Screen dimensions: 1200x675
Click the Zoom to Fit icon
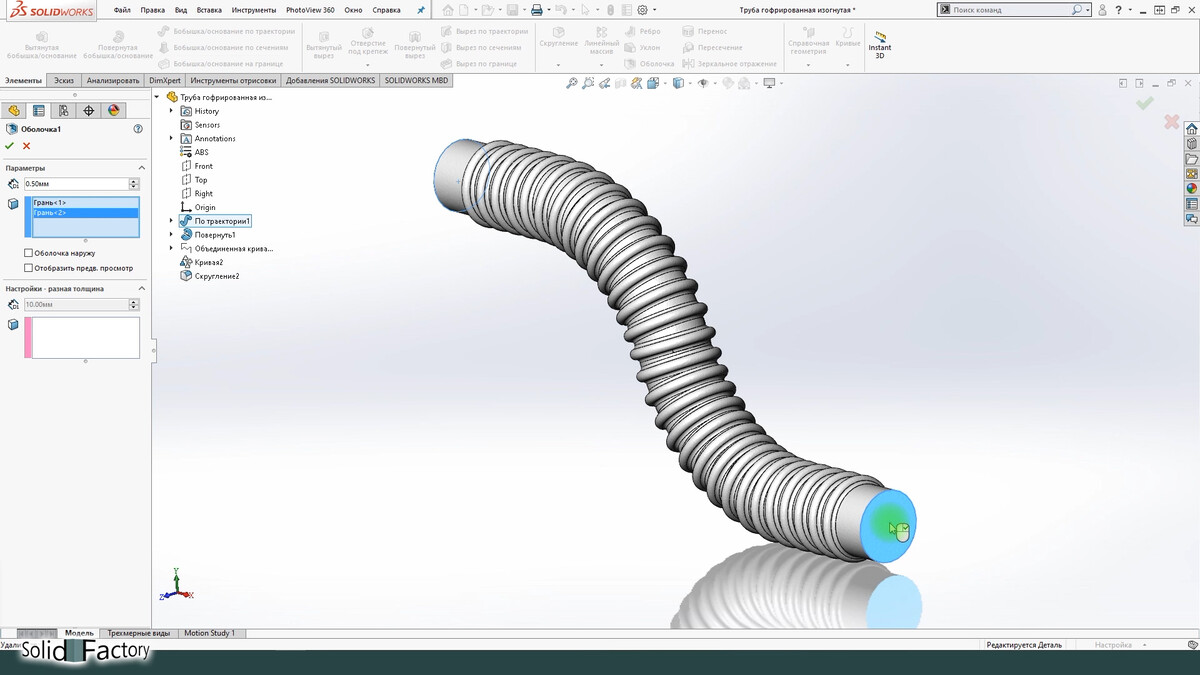(572, 84)
